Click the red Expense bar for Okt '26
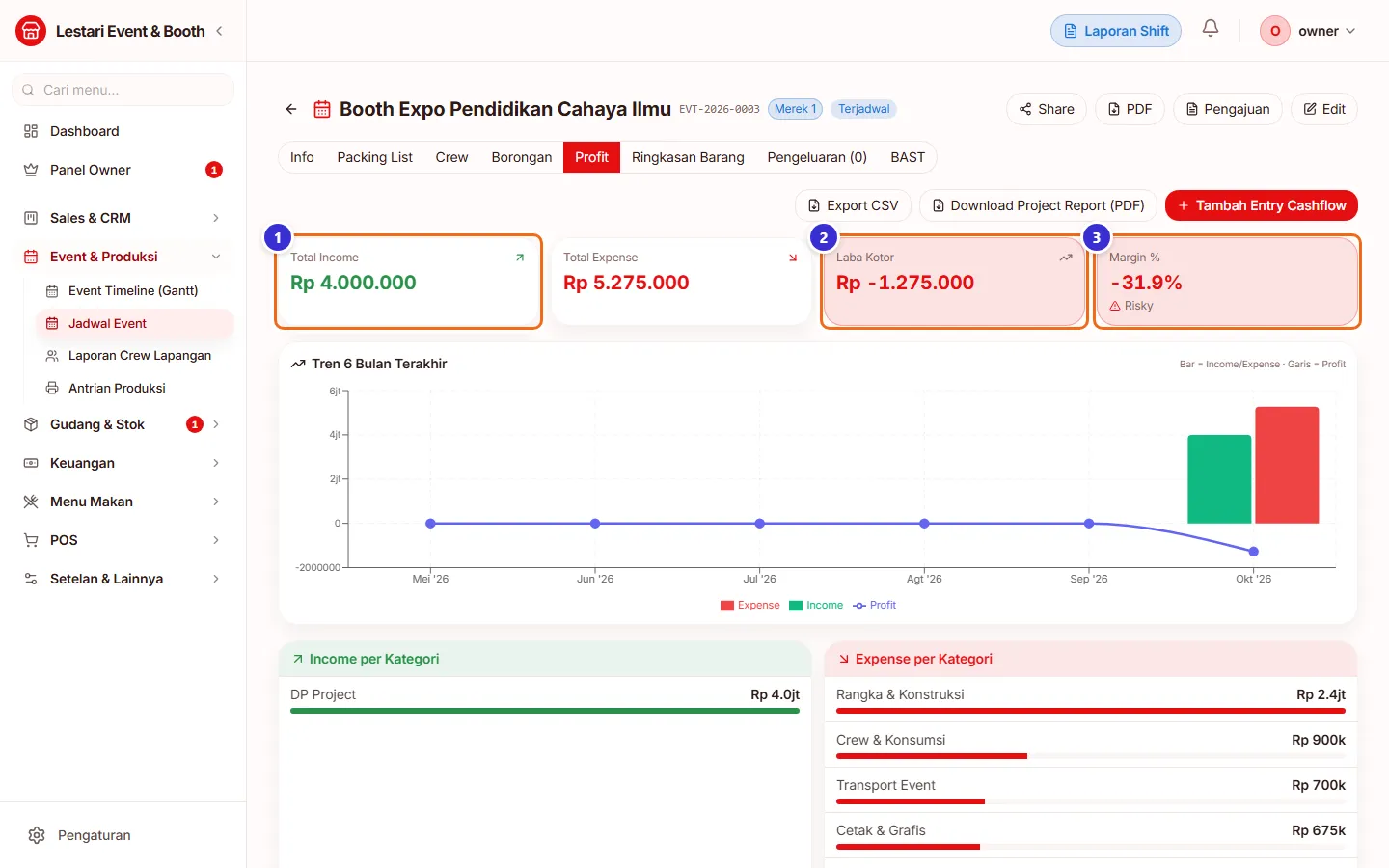Screen dimensions: 1389x868 [x=1287, y=465]
